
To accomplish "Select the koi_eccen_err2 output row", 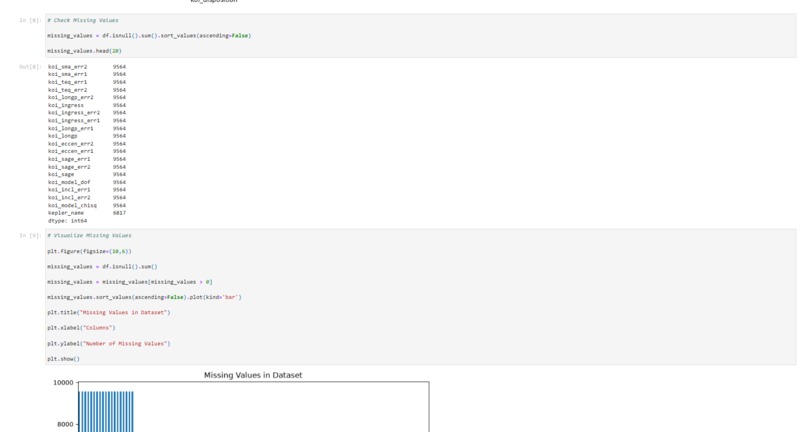I will pos(87,143).
